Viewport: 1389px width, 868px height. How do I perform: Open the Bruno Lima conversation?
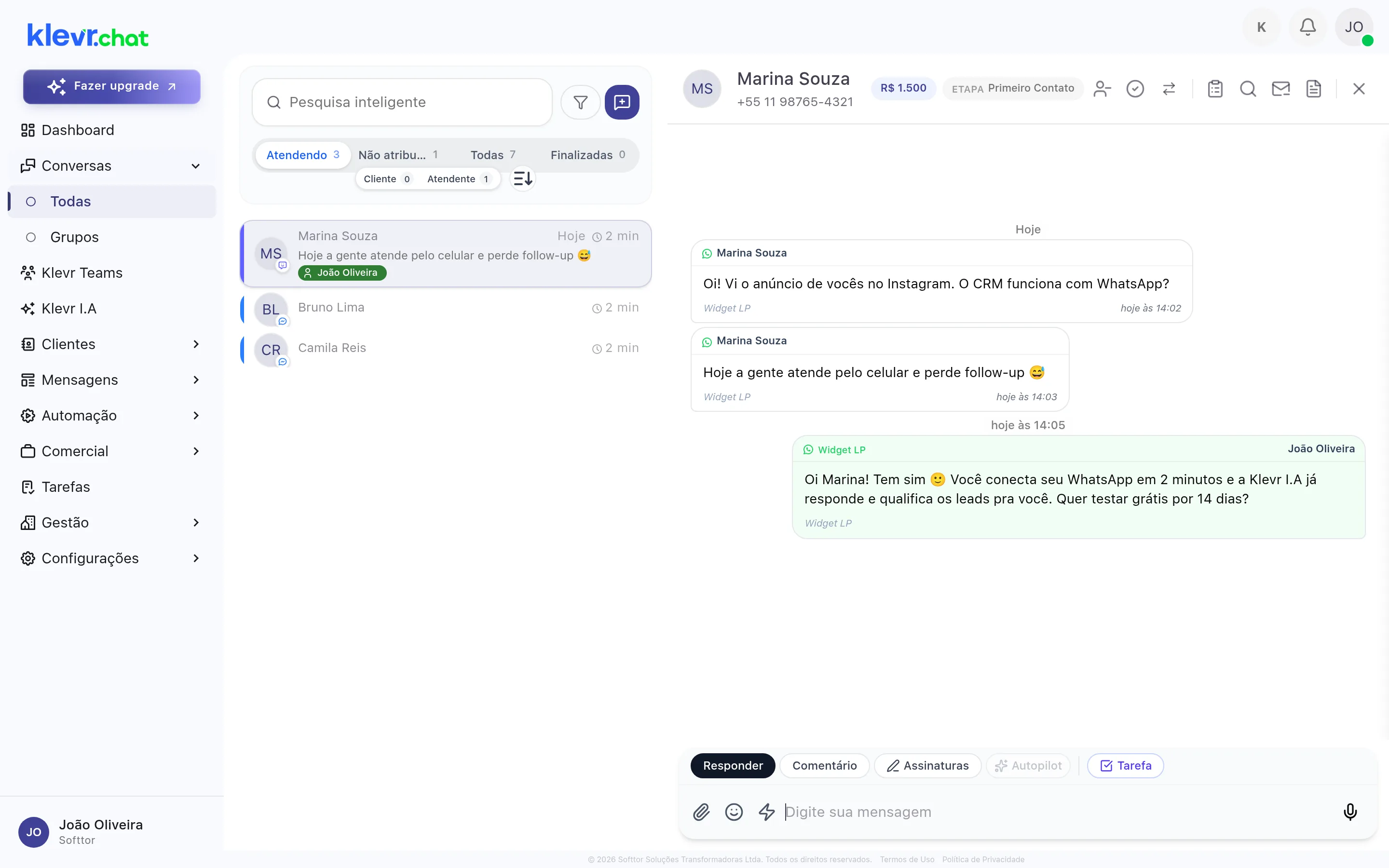click(x=446, y=309)
